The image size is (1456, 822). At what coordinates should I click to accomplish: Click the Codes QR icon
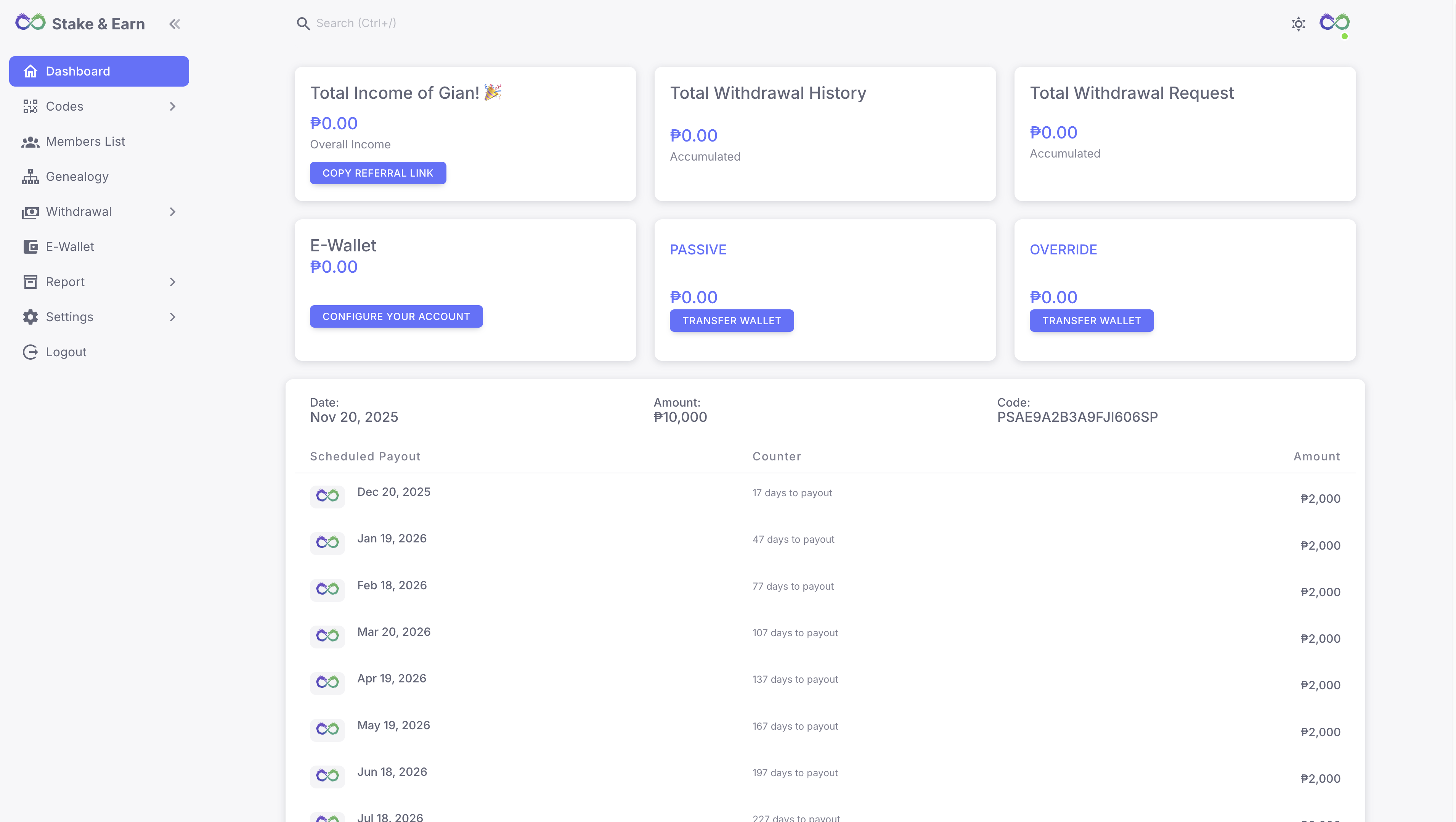[31, 106]
